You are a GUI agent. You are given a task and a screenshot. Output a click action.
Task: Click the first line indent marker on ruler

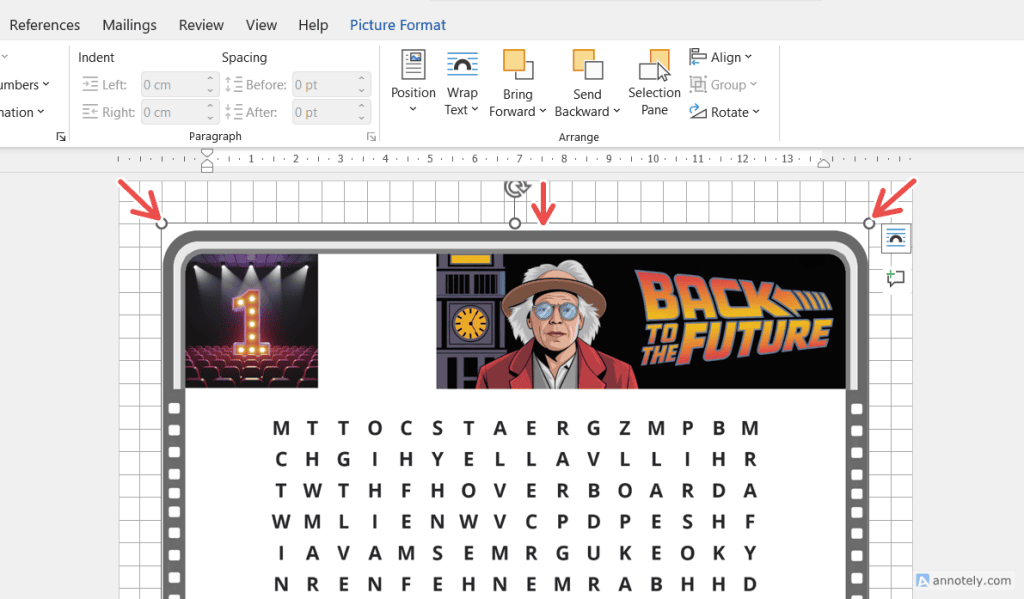pyautogui.click(x=207, y=153)
